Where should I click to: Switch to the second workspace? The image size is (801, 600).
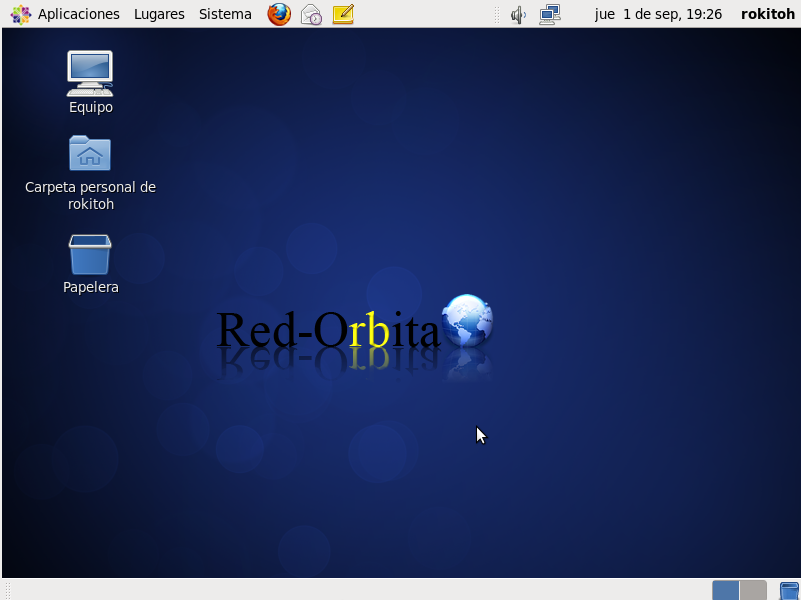pos(752,590)
